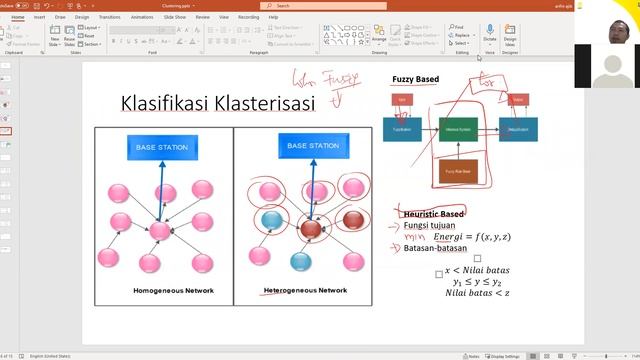The height and width of the screenshot is (360, 640).
Task: Toggle Italic formatting
Action: point(121,41)
